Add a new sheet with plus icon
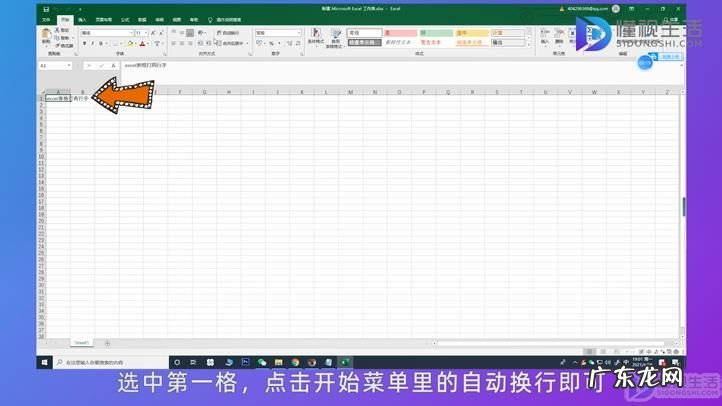 click(107, 343)
